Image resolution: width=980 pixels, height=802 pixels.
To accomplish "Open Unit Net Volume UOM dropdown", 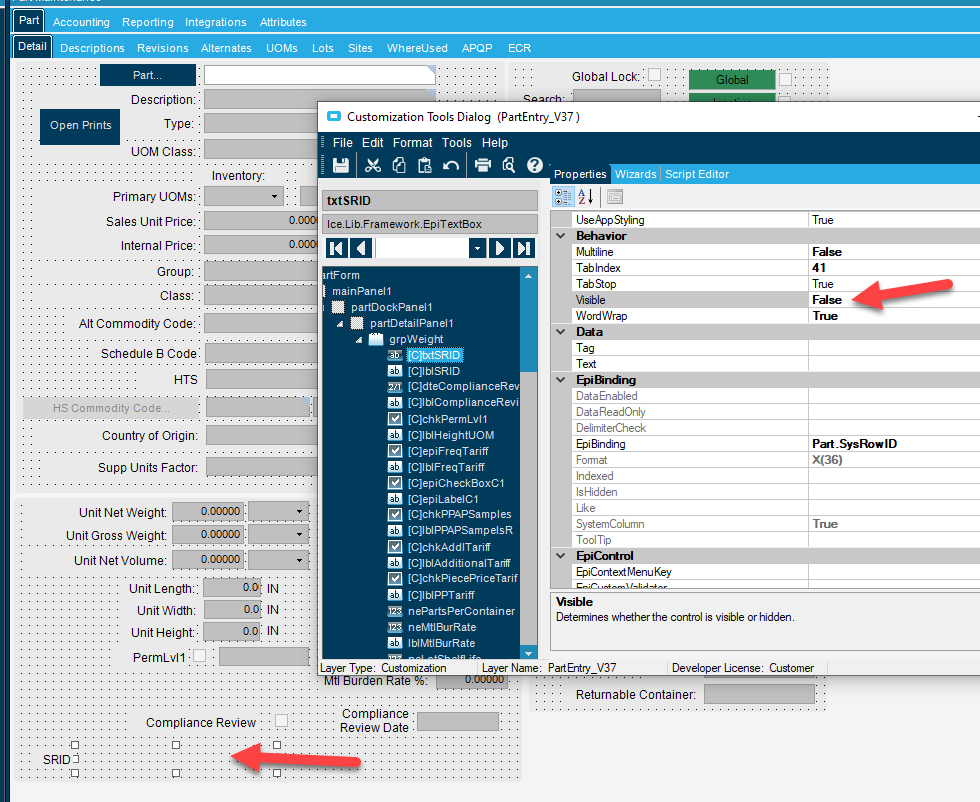I will click(x=299, y=559).
